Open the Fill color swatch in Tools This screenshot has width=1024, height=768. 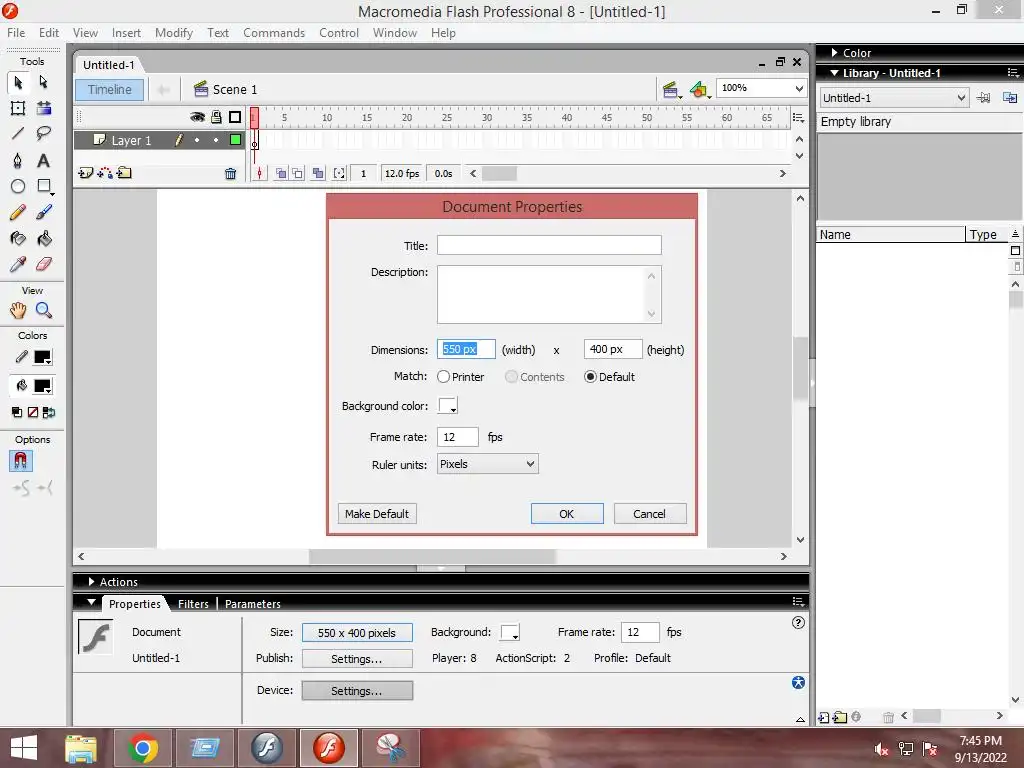42,386
